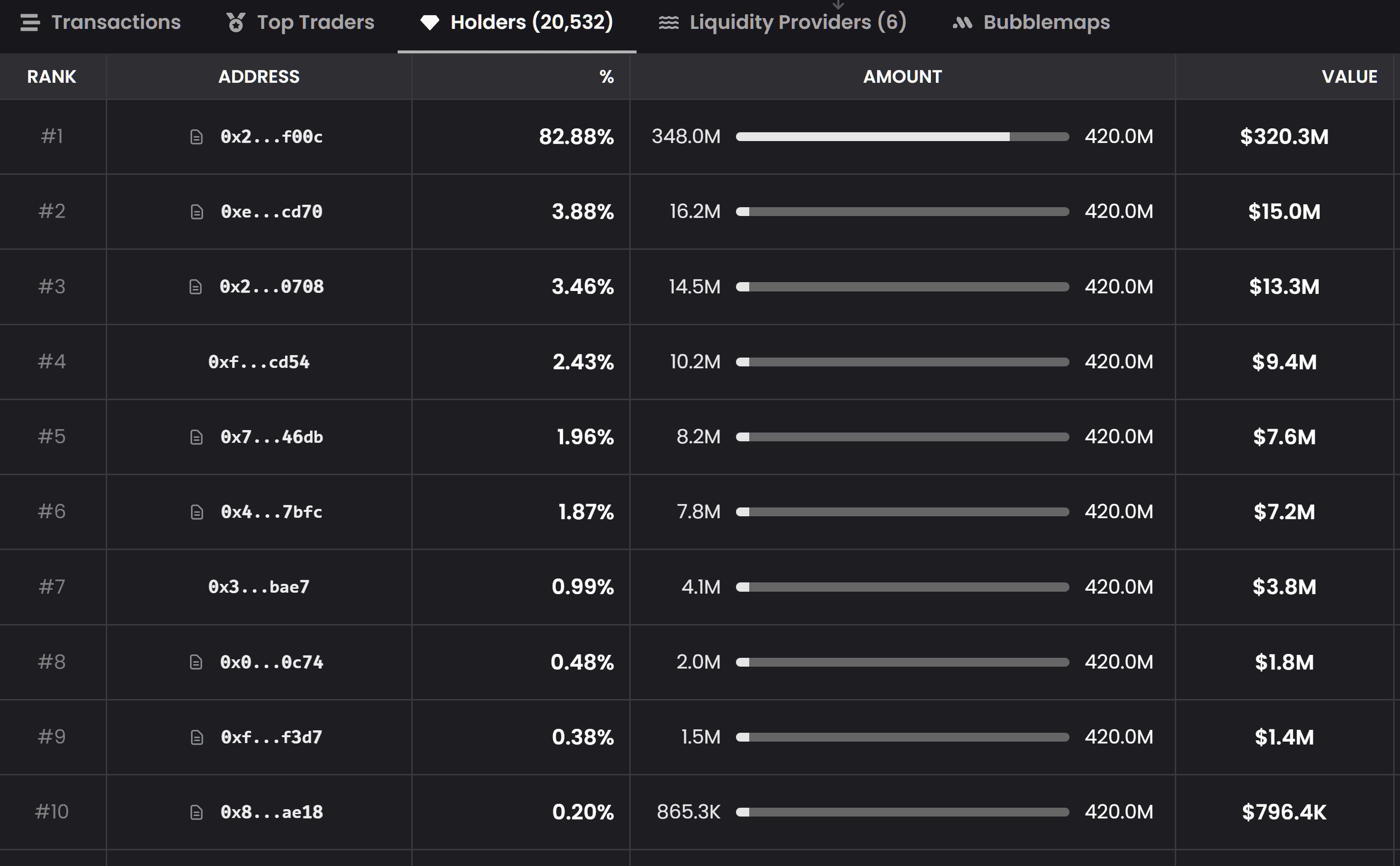Image resolution: width=1400 pixels, height=866 pixels.
Task: Click the VALUE column header
Action: click(1349, 77)
